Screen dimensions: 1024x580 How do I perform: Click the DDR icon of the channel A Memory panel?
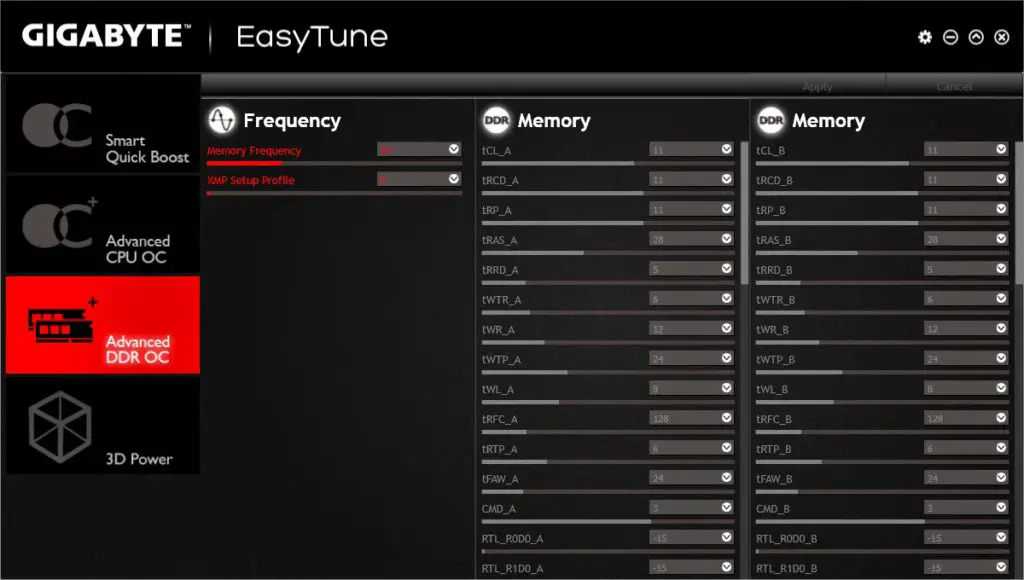496,120
